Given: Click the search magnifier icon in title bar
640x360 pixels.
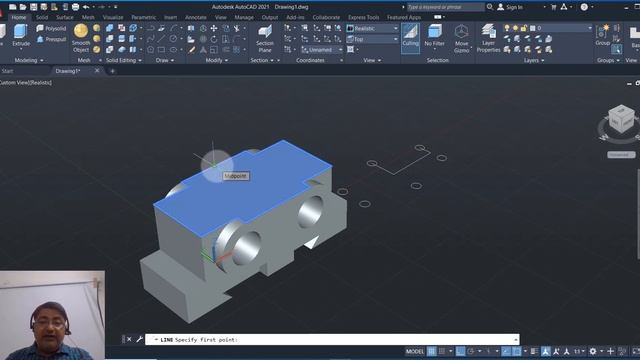Looking at the screenshot, I should tap(490, 7).
